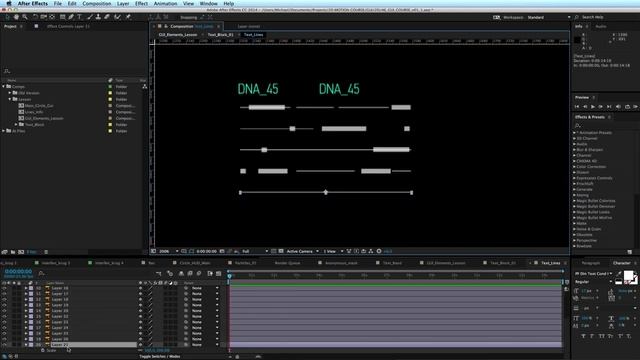
Task: Open composition mini-flowchart in timeline
Action: click(x=158, y=273)
